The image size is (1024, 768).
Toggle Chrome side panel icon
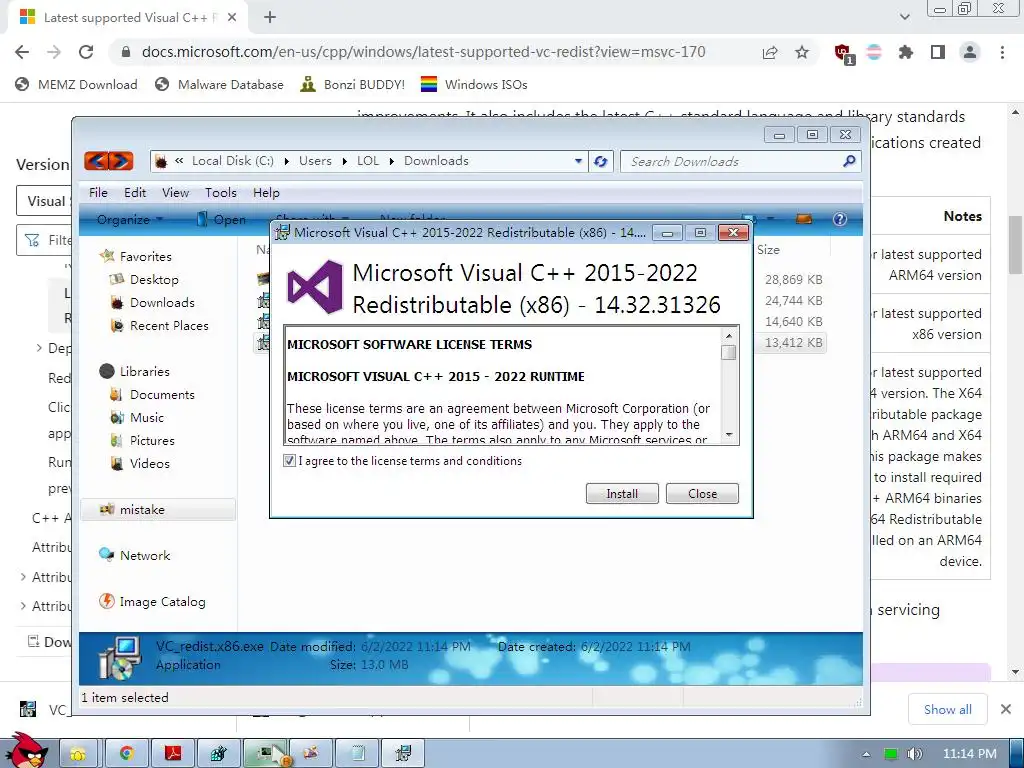click(938, 52)
